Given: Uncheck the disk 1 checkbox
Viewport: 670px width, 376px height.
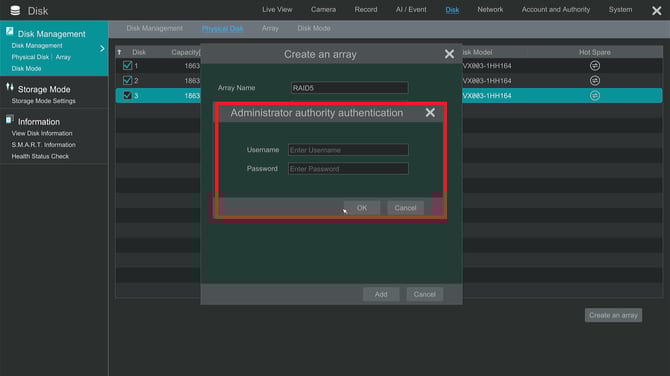Looking at the screenshot, I should click(x=127, y=65).
